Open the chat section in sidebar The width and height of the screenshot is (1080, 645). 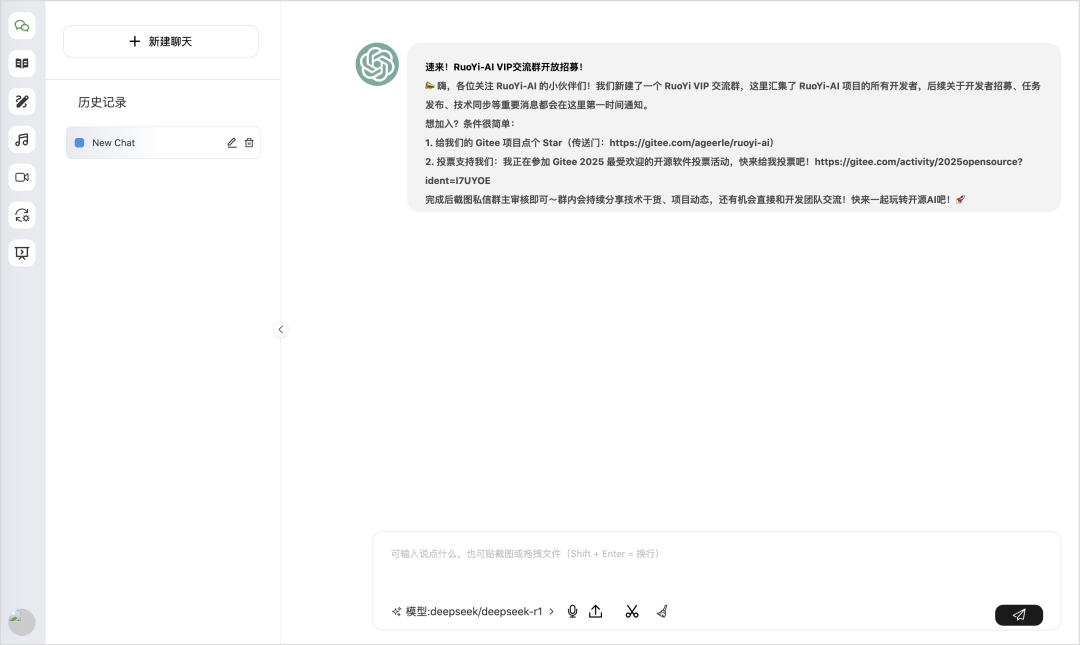tap(22, 26)
